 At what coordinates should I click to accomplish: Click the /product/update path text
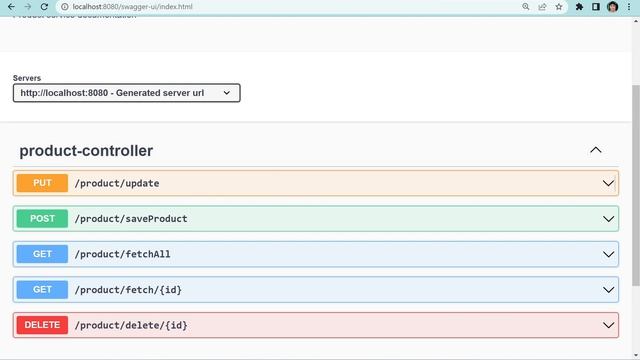pyautogui.click(x=117, y=183)
